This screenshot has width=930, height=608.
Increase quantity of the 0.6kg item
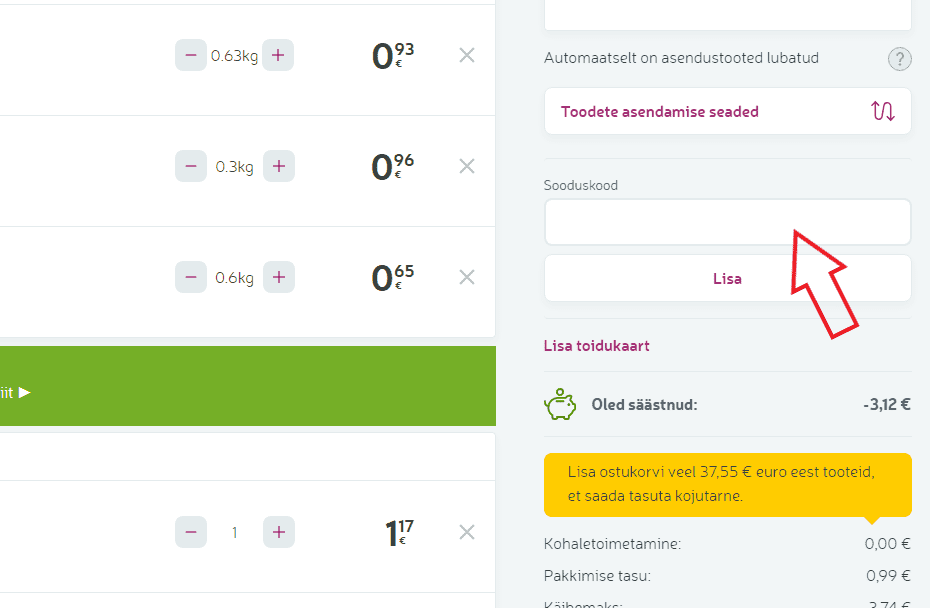[x=279, y=277]
